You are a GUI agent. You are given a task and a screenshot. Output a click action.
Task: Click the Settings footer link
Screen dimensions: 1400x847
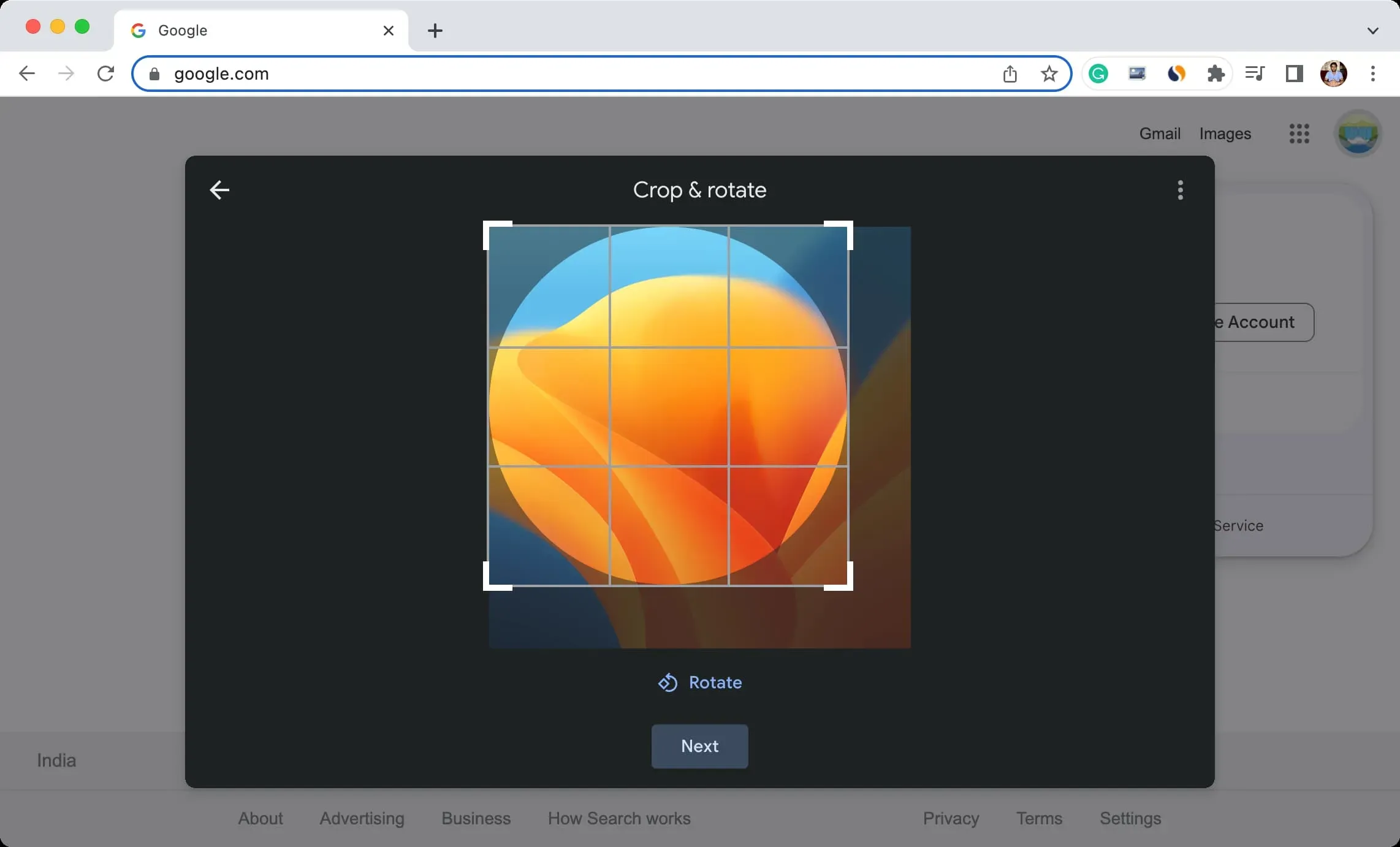click(x=1130, y=819)
